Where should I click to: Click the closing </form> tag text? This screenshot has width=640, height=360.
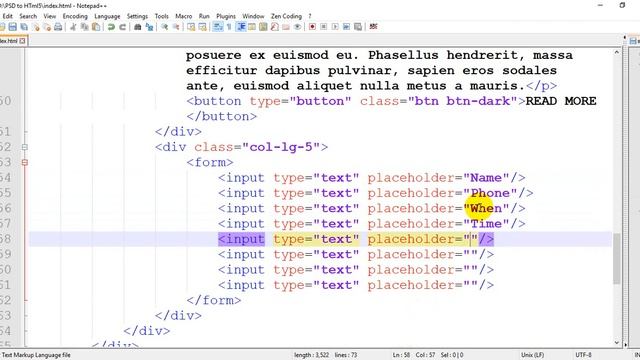coord(214,300)
